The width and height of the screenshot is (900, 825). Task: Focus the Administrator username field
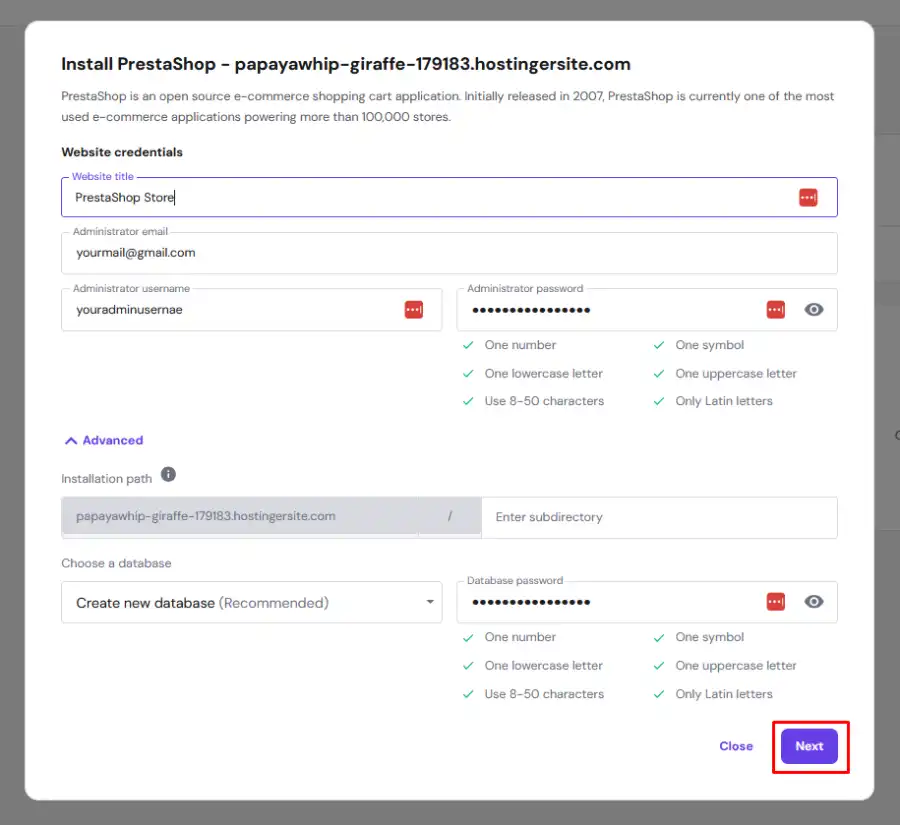point(251,309)
